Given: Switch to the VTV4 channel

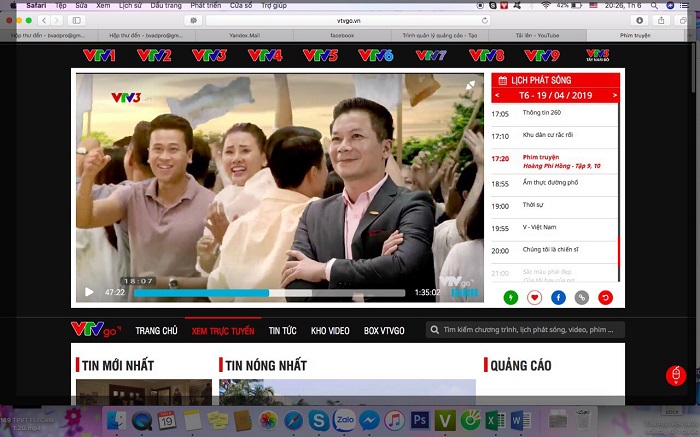Looking at the screenshot, I should pyautogui.click(x=265, y=55).
